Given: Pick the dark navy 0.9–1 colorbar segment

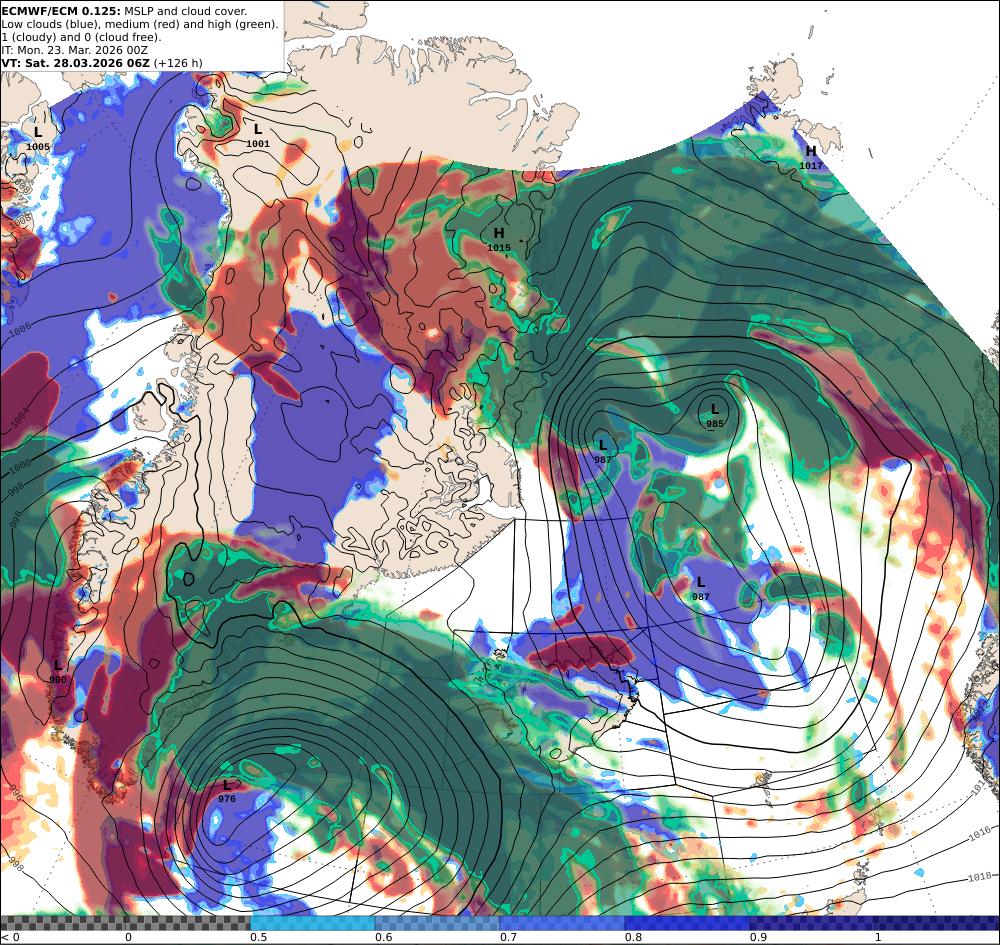Looking at the screenshot, I should pyautogui.click(x=812, y=923).
